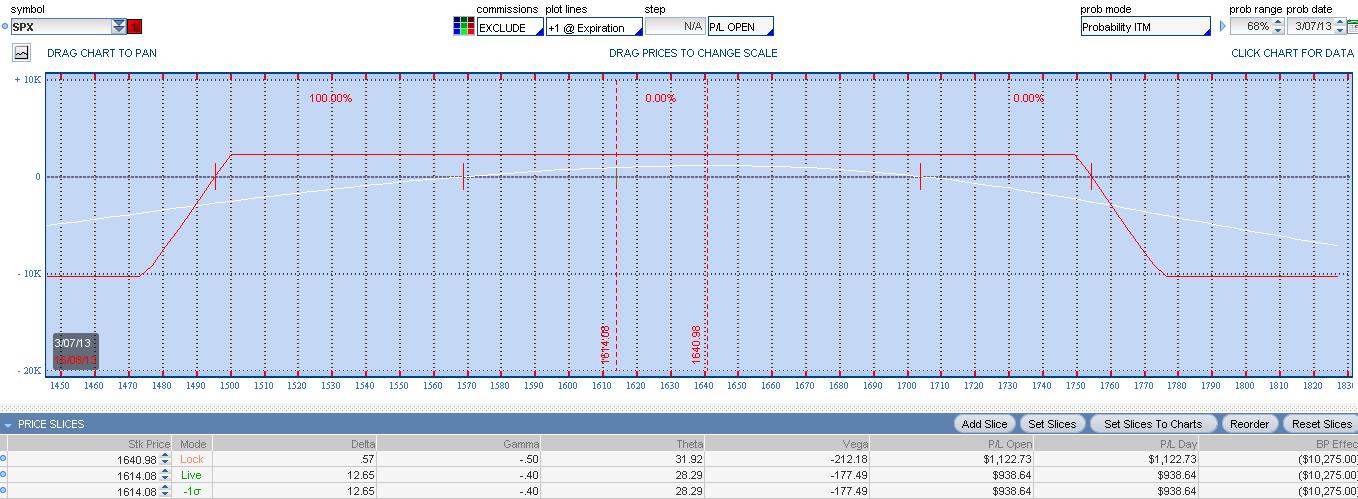Click the chart mode icon beside DRAG CHART TO PAN
The image size is (1358, 499).
coord(22,53)
